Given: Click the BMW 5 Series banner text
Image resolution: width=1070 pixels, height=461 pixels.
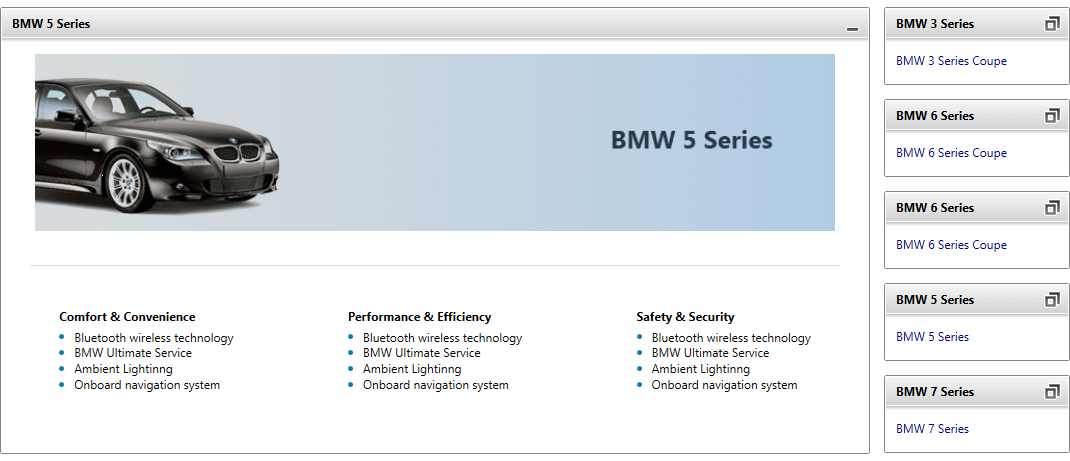Looking at the screenshot, I should [x=691, y=140].
